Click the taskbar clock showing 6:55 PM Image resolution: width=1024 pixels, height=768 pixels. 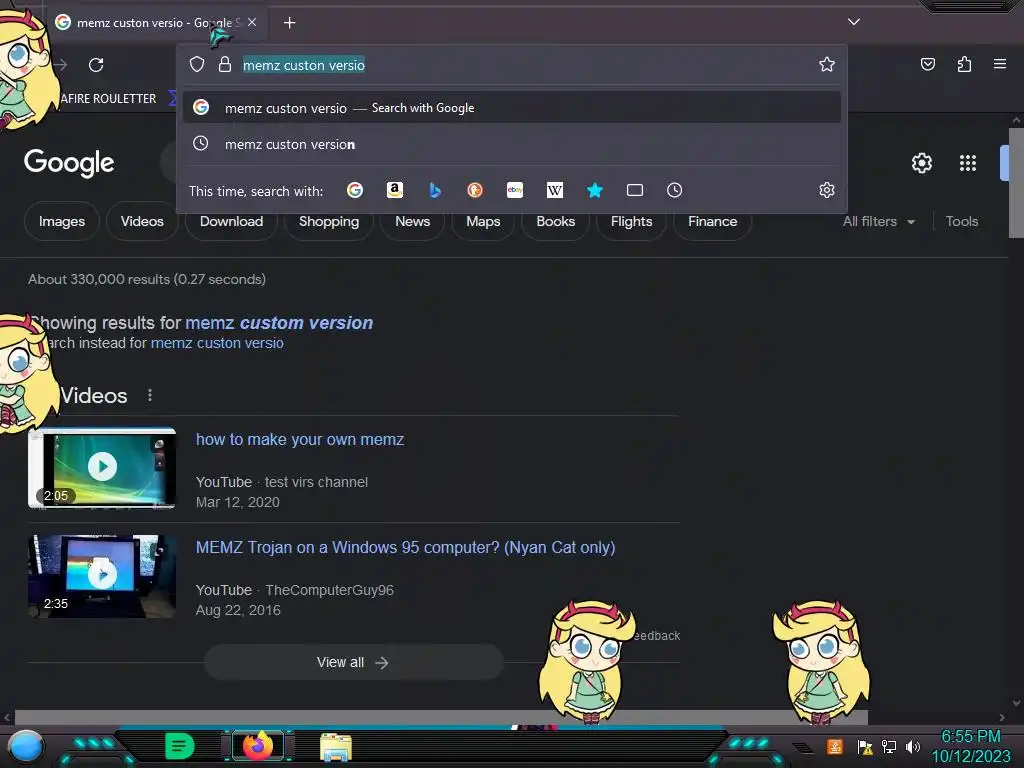point(970,746)
